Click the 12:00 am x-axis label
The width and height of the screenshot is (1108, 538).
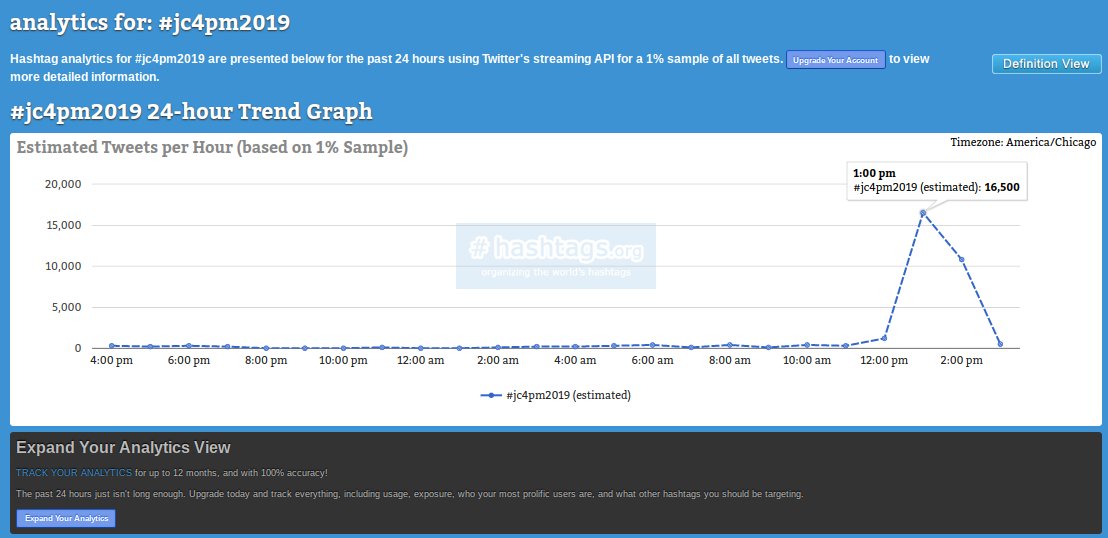pyautogui.click(x=420, y=361)
